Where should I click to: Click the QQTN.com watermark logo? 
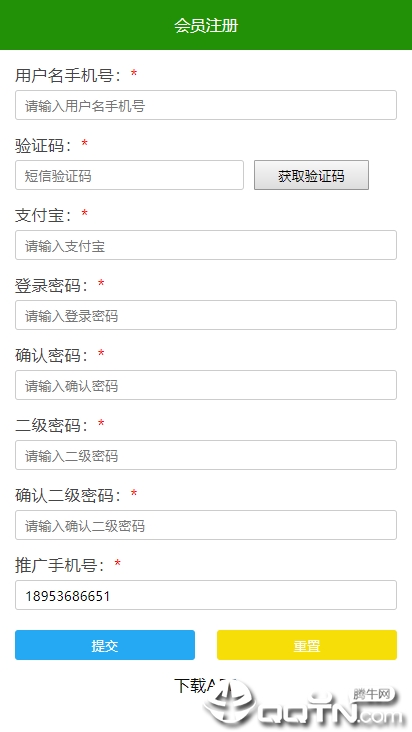point(303,705)
